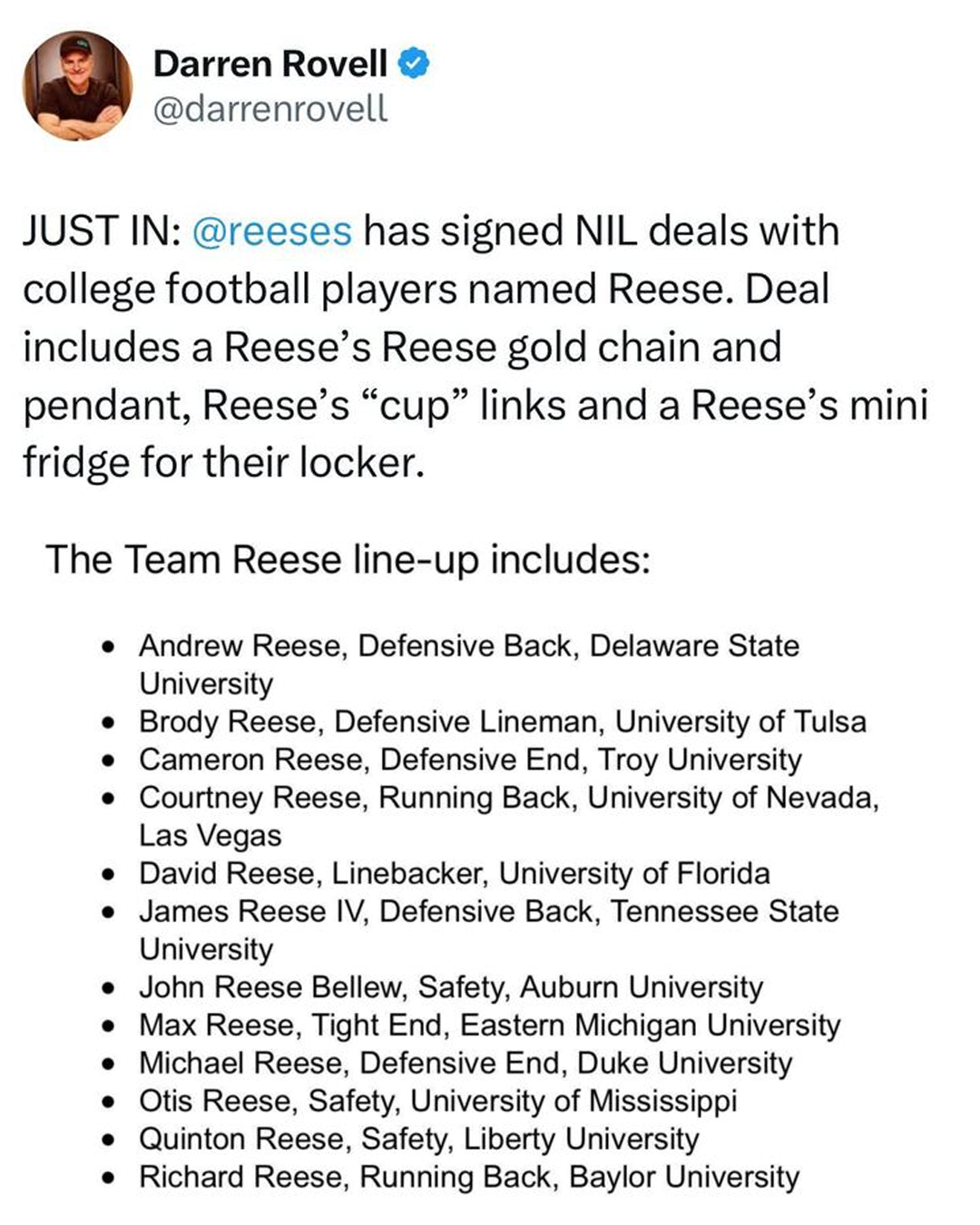The image size is (980, 1225).
Task: Select the Otis Reese, Safety entry
Action: (x=437, y=1101)
